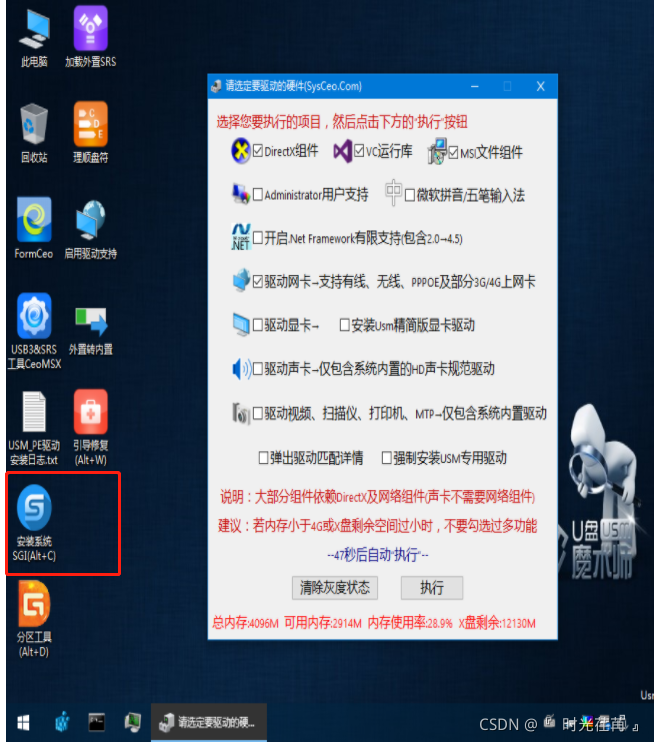Screen dimensions: 654x742
Task: Open 加载外置SRS desktop icon
Action: tap(90, 37)
